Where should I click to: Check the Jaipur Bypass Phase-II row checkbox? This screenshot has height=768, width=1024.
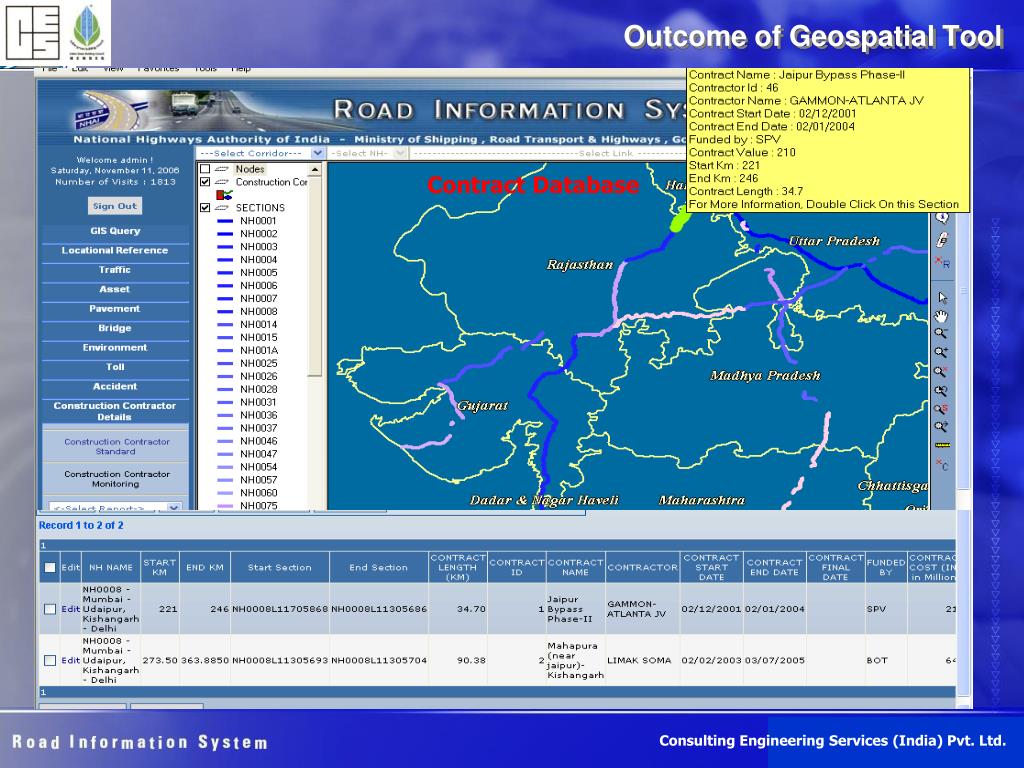50,609
